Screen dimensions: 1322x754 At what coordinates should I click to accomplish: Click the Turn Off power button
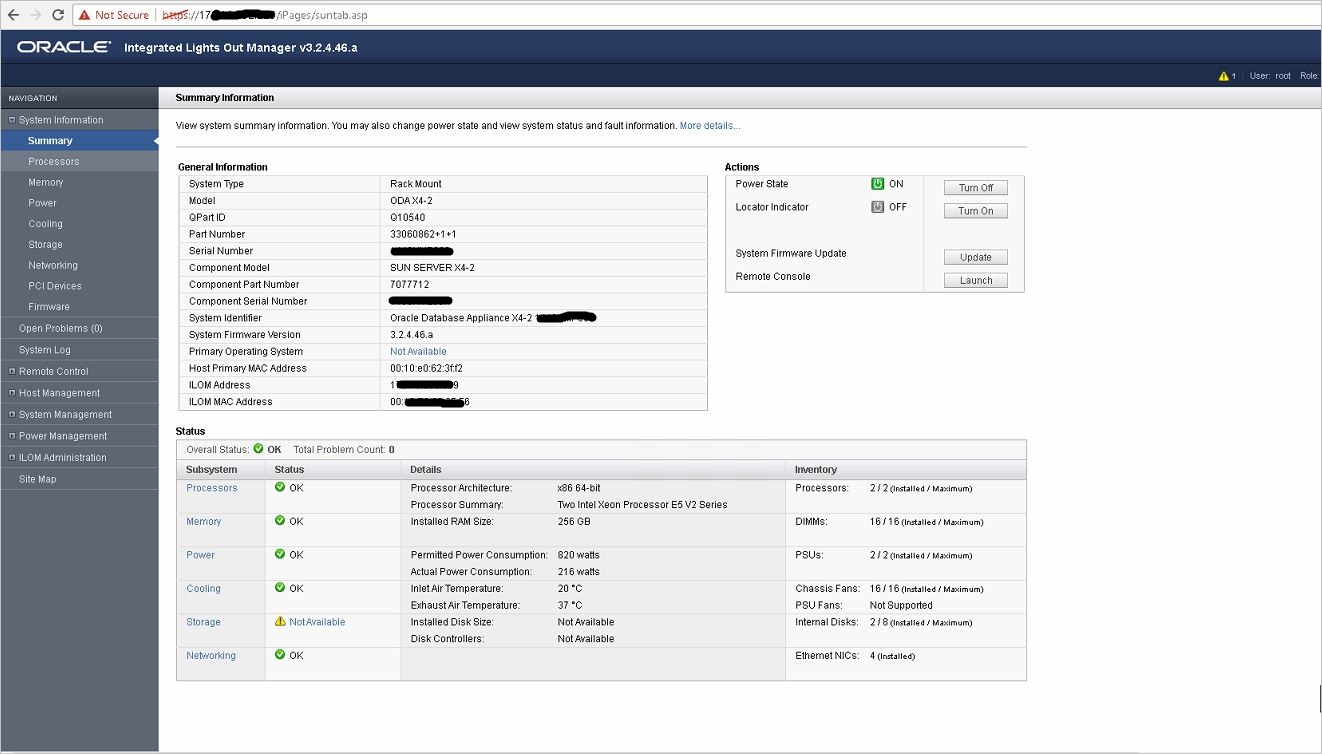coord(976,188)
